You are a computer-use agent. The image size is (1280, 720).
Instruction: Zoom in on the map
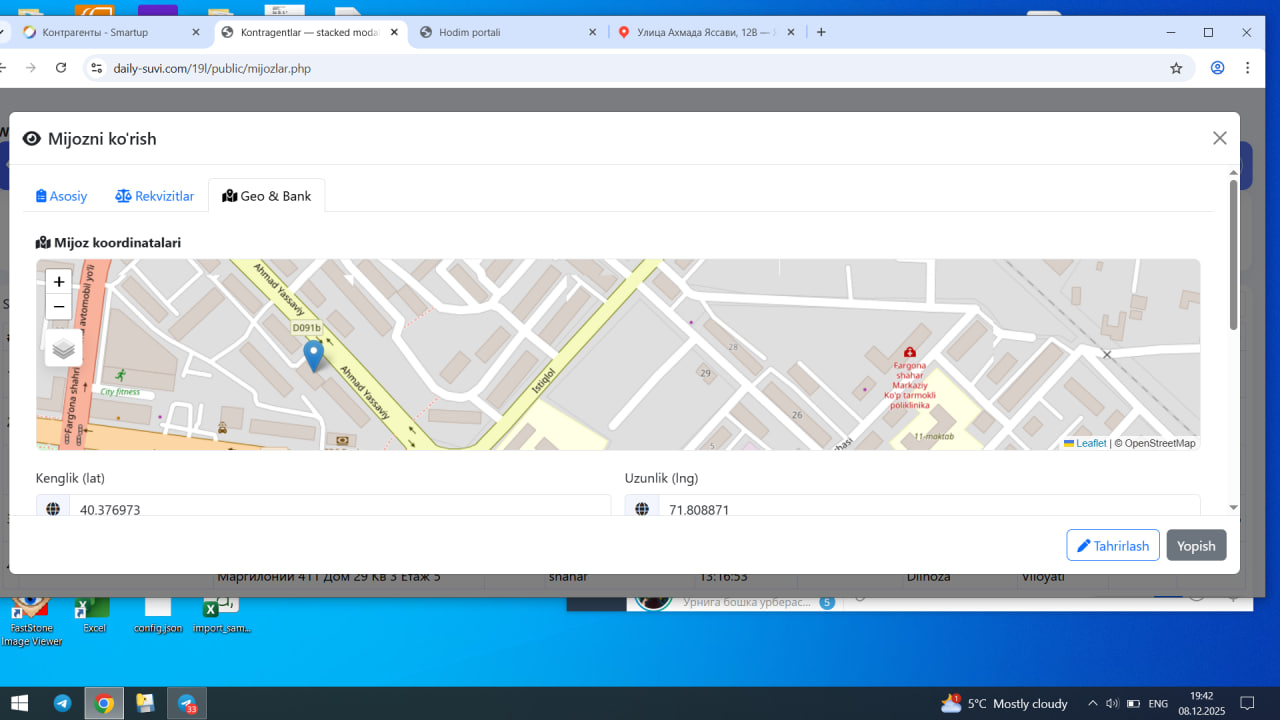tap(59, 282)
